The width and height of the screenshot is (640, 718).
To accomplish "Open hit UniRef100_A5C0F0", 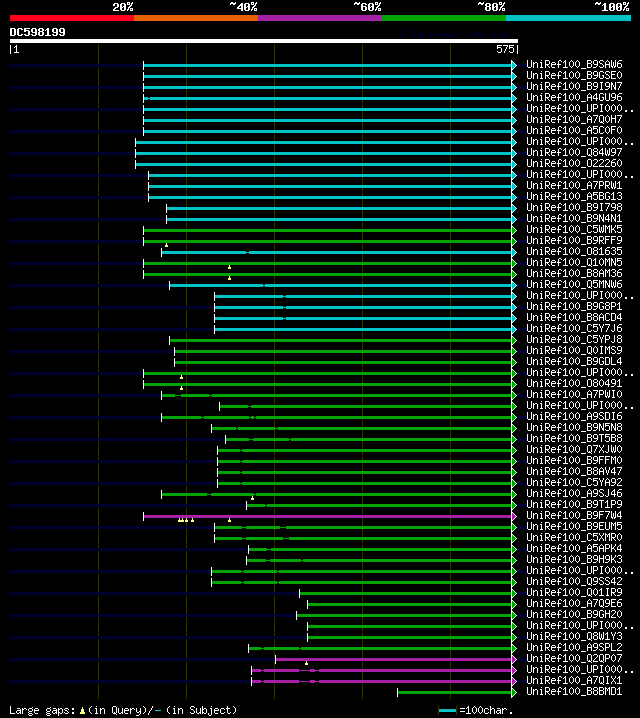I will click(x=574, y=131).
